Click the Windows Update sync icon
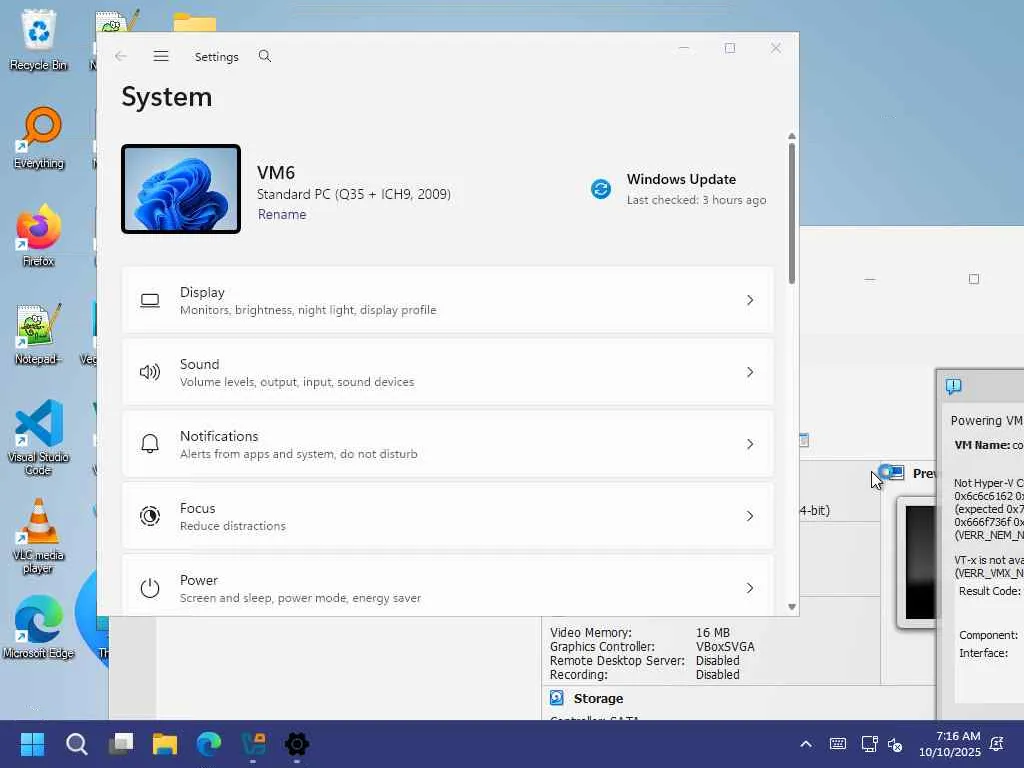 point(601,189)
